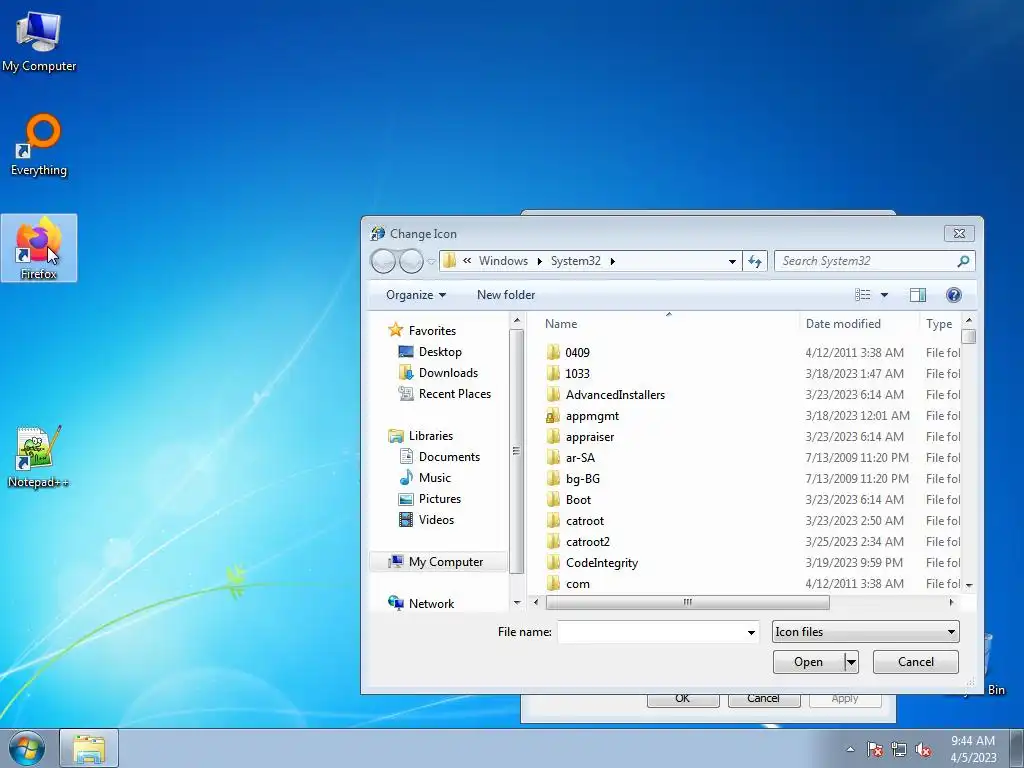Viewport: 1024px width, 768px height.
Task: Open the recent locations dropdown beside Forward
Action: tap(431, 261)
